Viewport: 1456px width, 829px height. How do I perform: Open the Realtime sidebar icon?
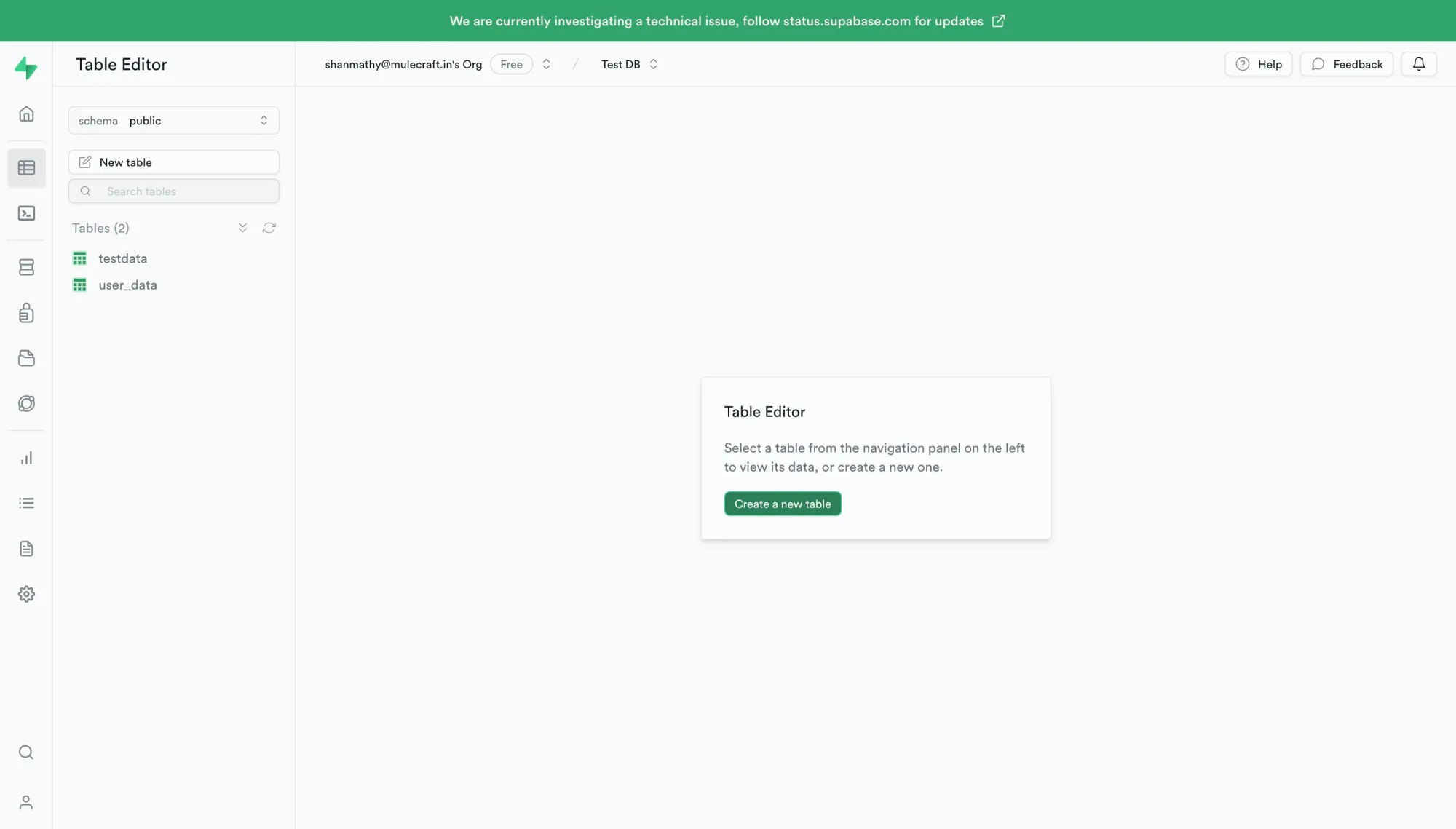point(26,403)
